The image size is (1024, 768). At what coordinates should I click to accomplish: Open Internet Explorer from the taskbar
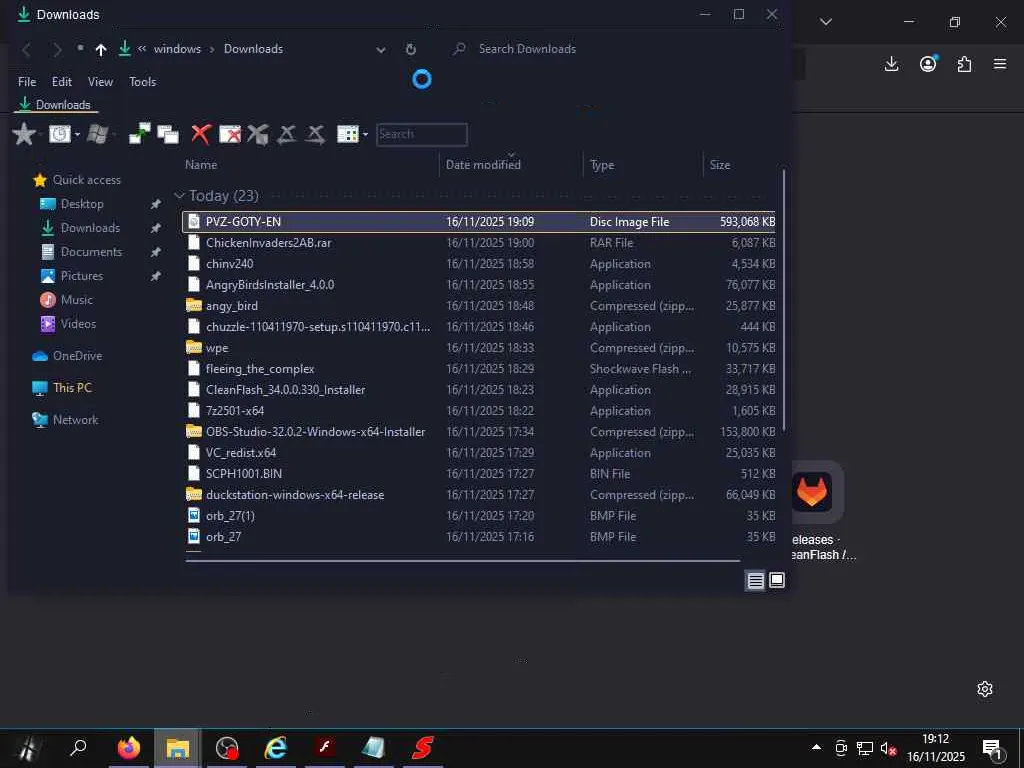[x=276, y=748]
